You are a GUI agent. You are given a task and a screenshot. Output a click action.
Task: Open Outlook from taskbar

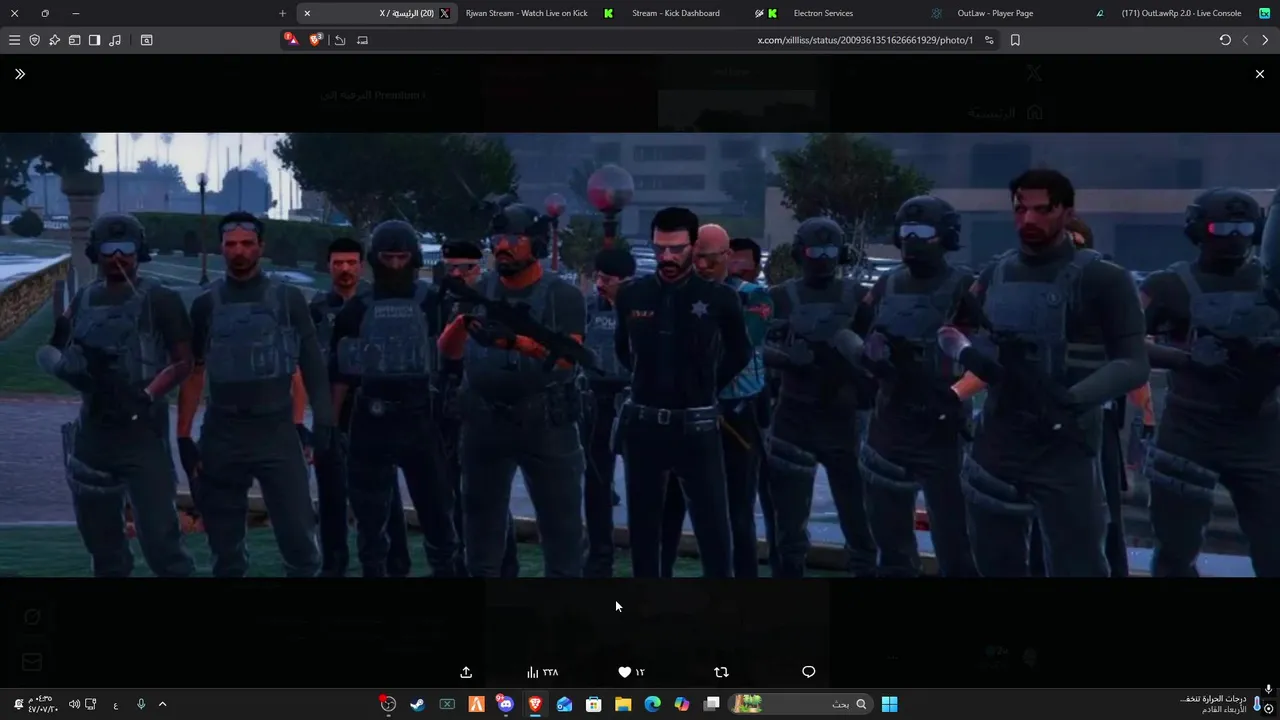[564, 704]
